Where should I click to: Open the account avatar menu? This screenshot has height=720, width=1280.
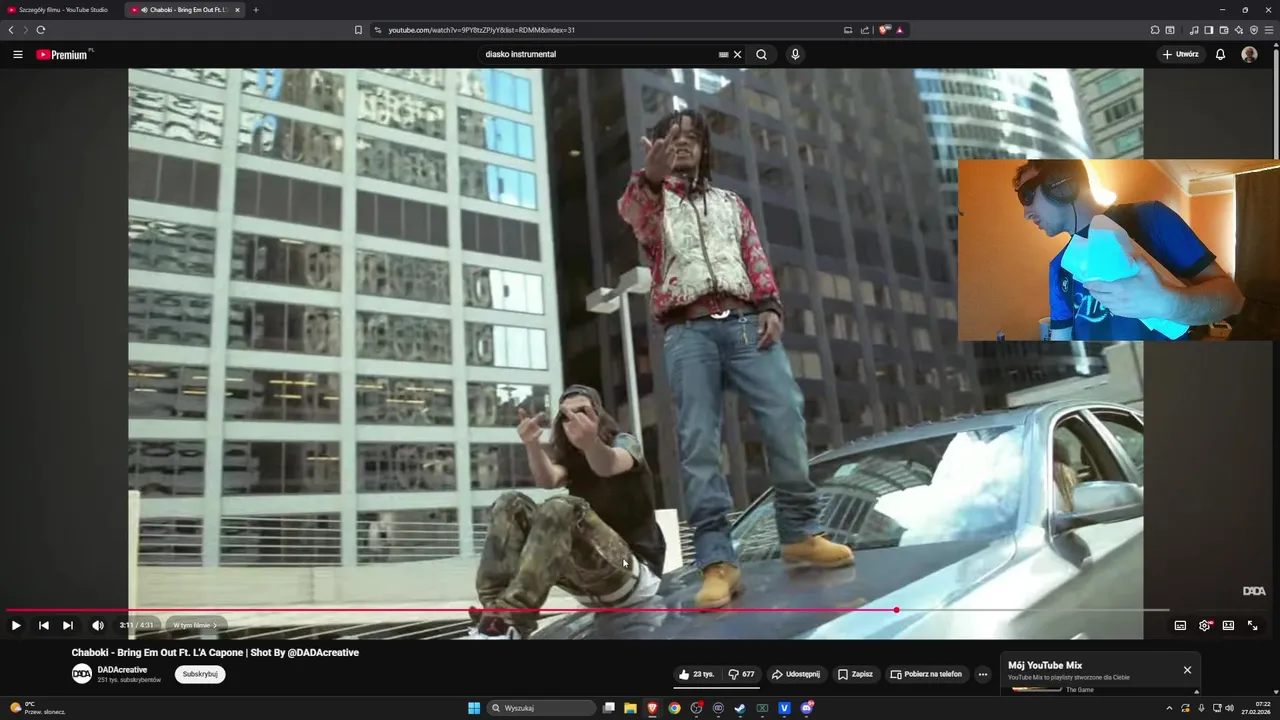pos(1249,55)
